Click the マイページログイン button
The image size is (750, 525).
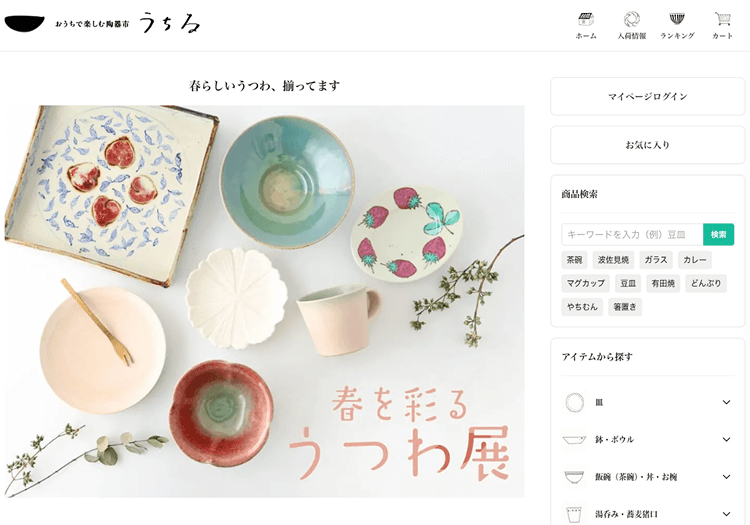tap(648, 97)
